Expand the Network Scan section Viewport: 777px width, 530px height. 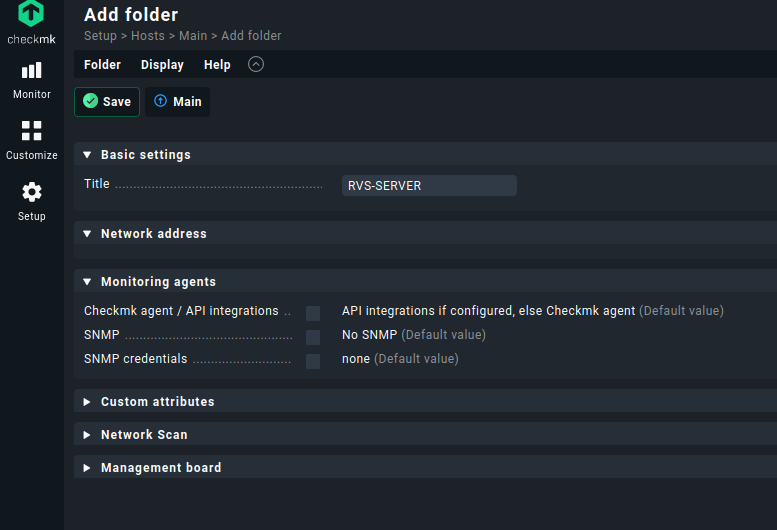87,435
